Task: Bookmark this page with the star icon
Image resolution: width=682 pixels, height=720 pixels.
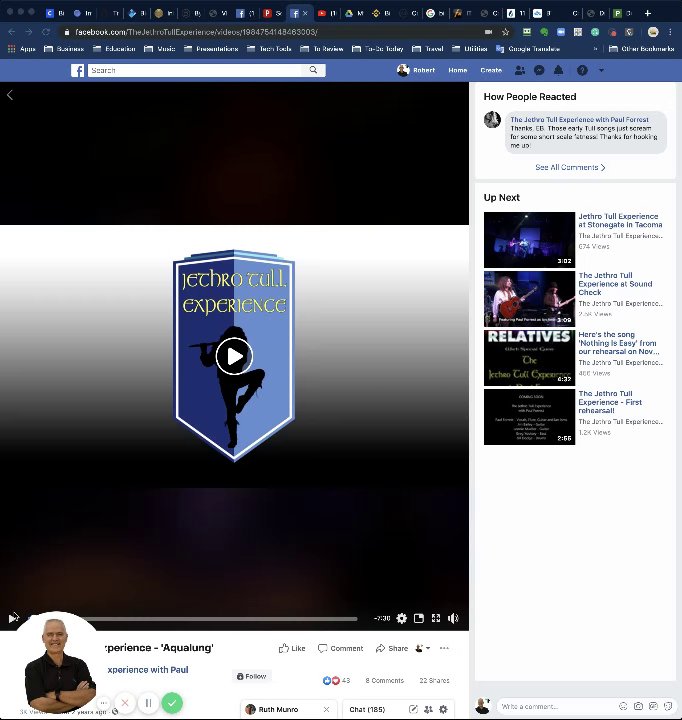Action: coord(506,32)
